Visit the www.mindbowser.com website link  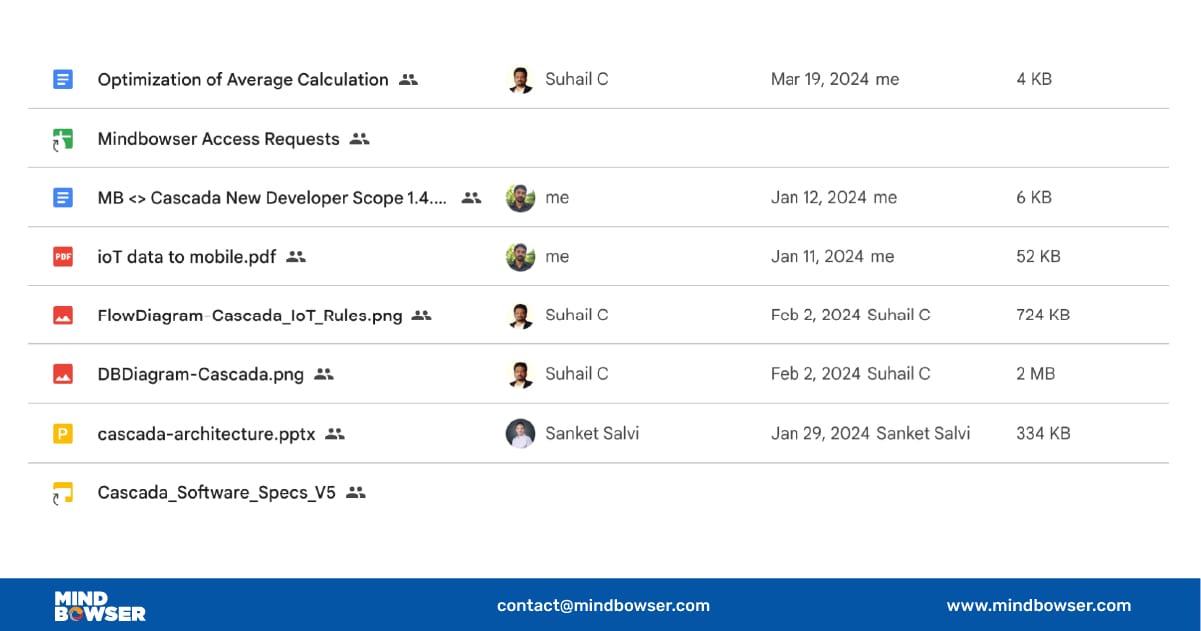(1038, 605)
